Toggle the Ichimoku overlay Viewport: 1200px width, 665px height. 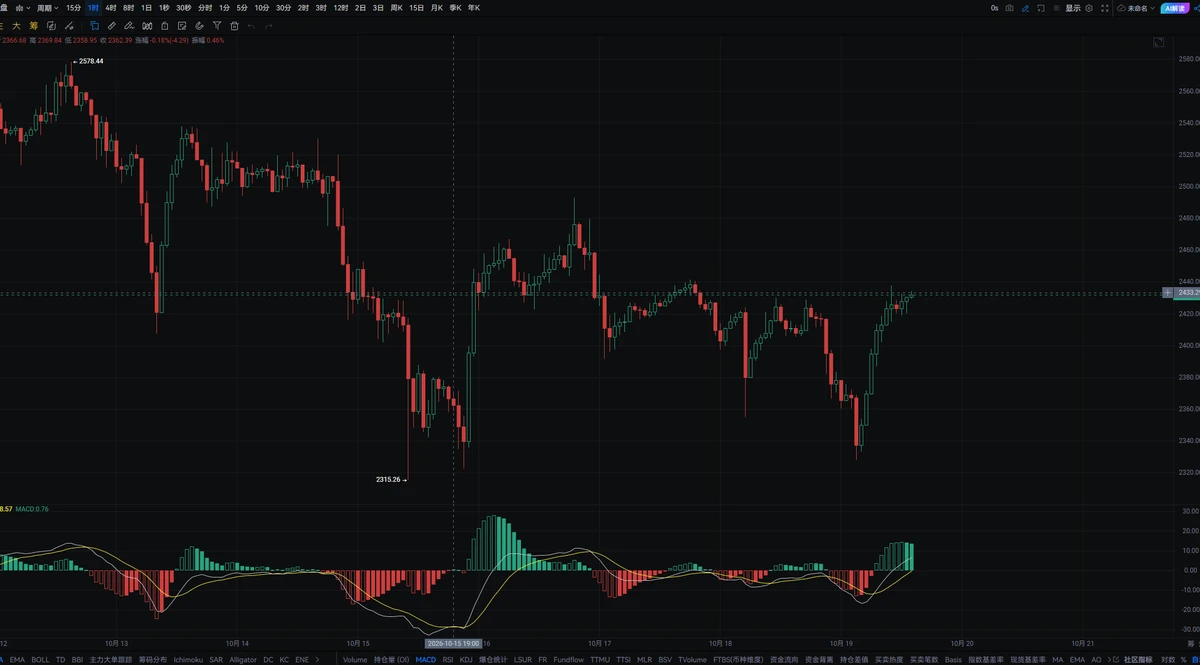(187, 660)
